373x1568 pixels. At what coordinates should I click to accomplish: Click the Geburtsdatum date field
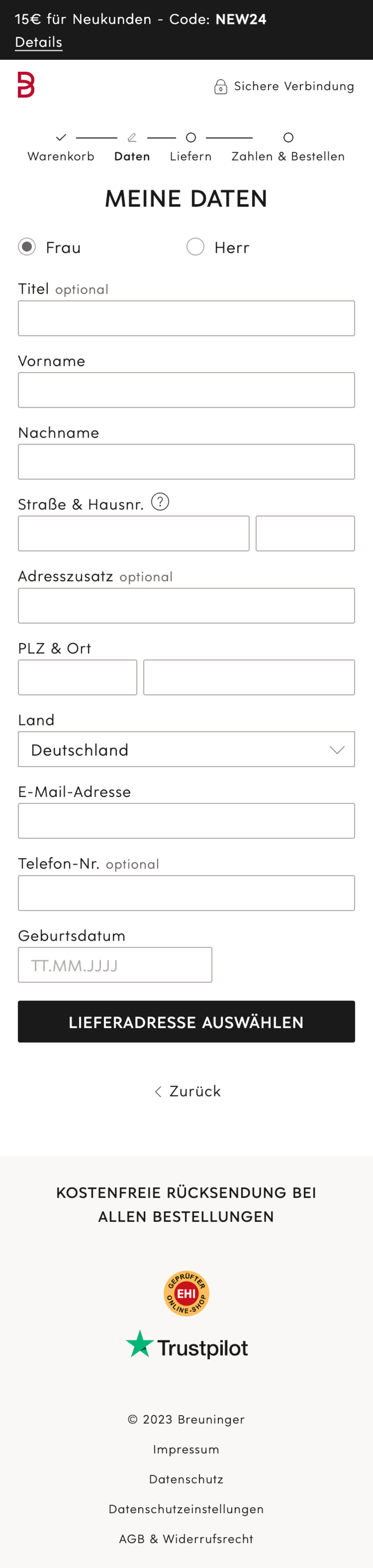(x=115, y=965)
